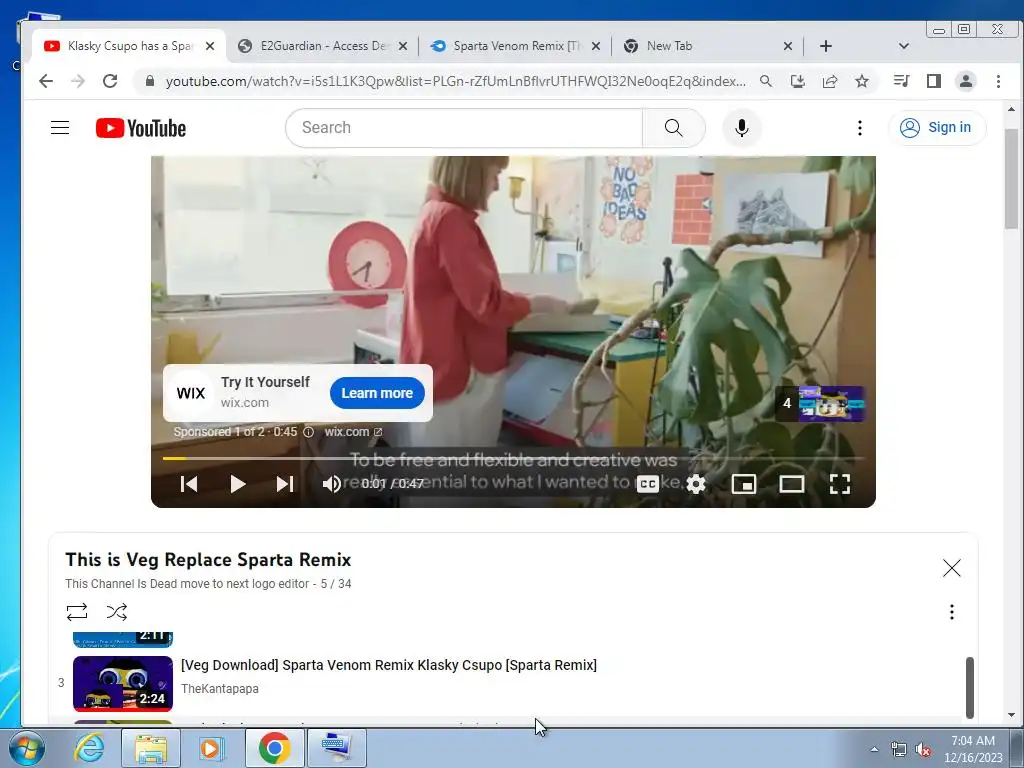Image resolution: width=1024 pixels, height=768 pixels.
Task: Reload the current page
Action: pyautogui.click(x=110, y=81)
